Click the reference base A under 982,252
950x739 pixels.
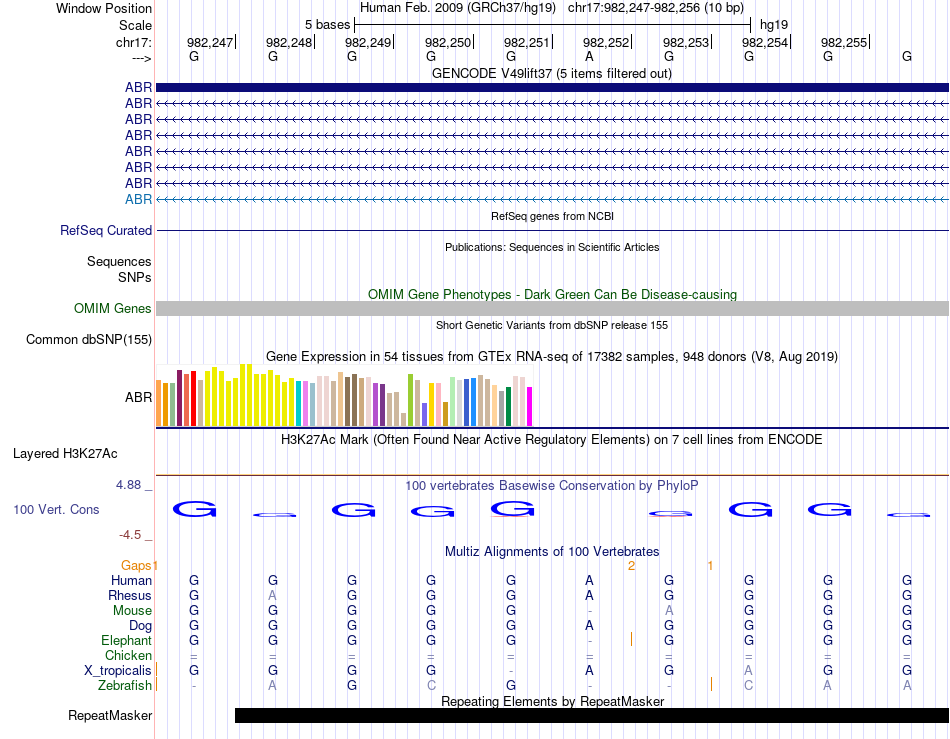point(589,56)
